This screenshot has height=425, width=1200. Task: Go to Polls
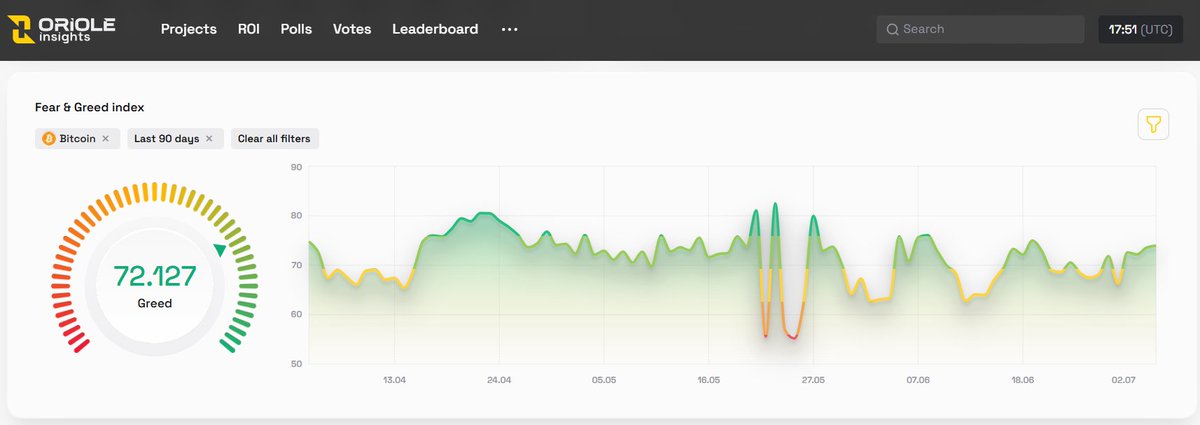pyautogui.click(x=296, y=29)
